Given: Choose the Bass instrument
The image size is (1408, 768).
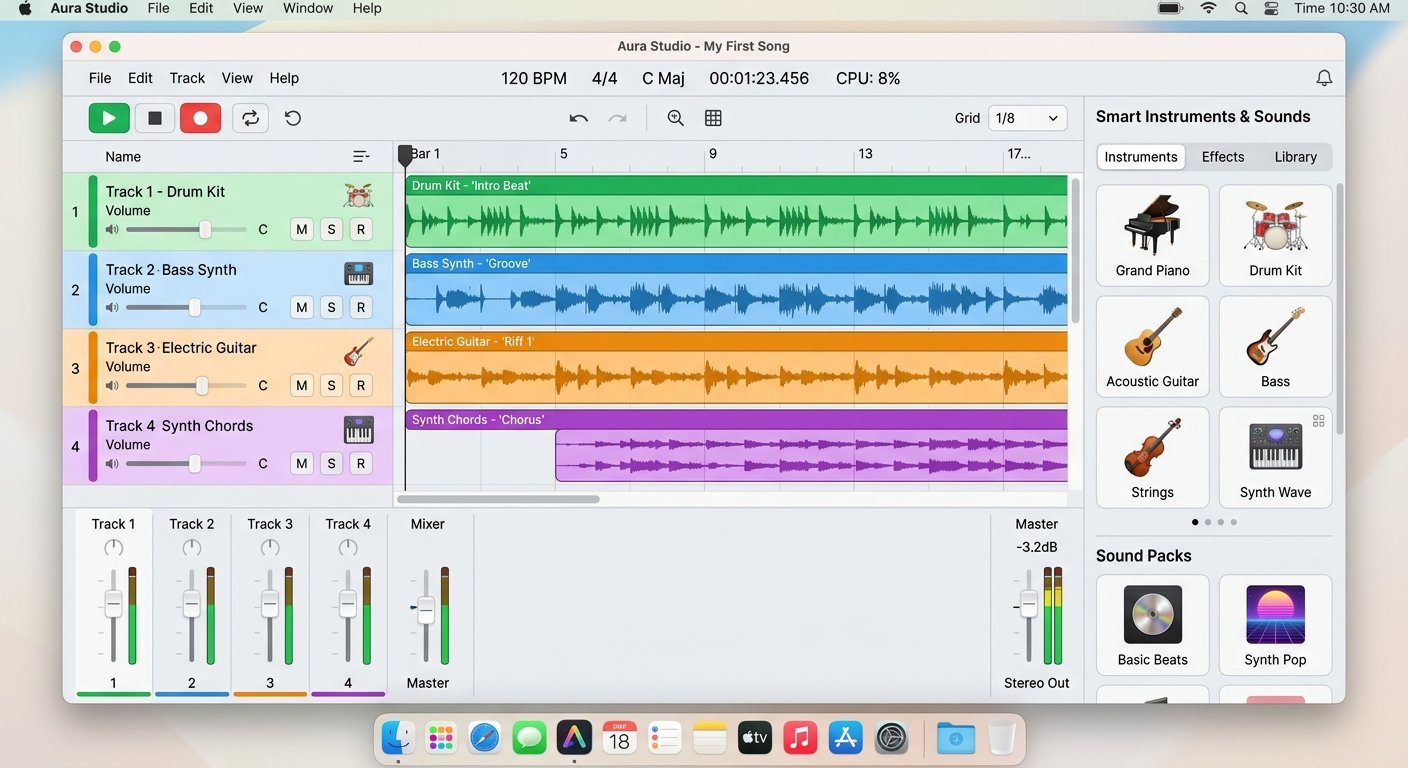Looking at the screenshot, I should tap(1275, 346).
